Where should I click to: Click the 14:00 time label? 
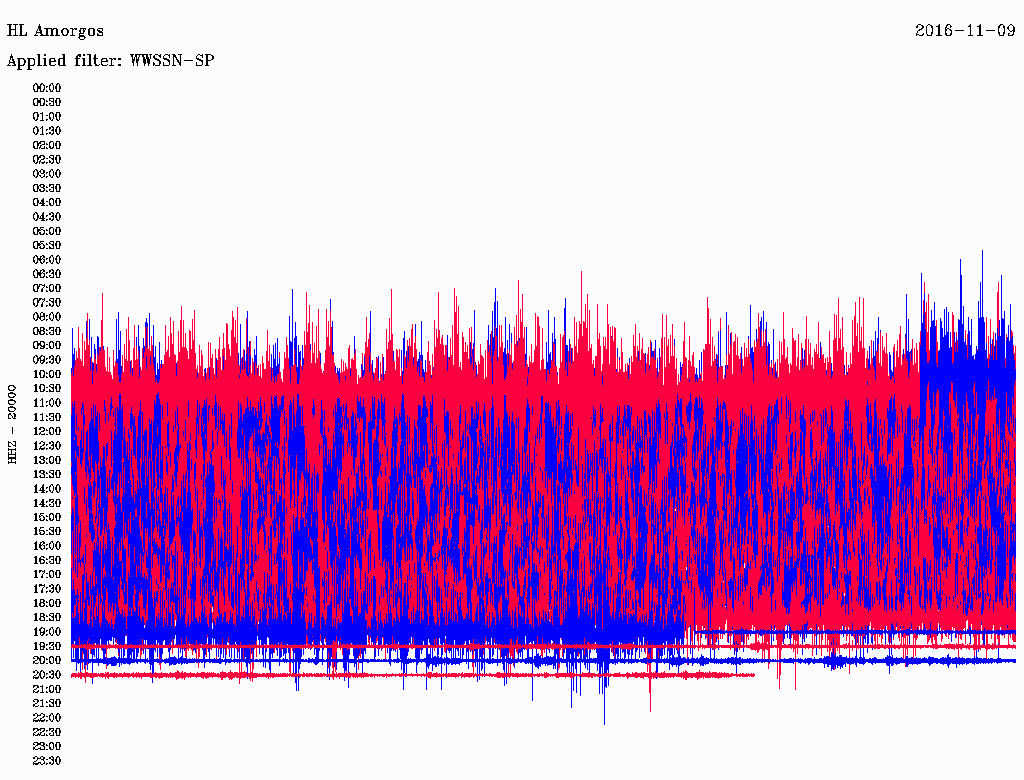click(x=47, y=489)
